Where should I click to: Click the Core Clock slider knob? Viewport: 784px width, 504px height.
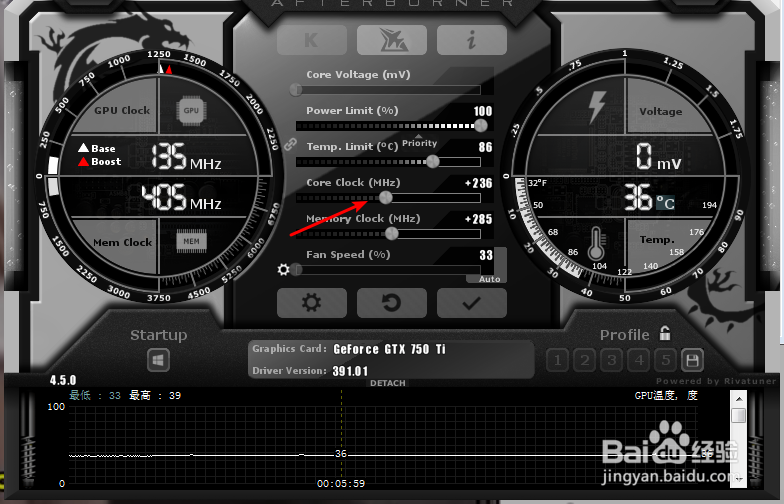pos(386,198)
